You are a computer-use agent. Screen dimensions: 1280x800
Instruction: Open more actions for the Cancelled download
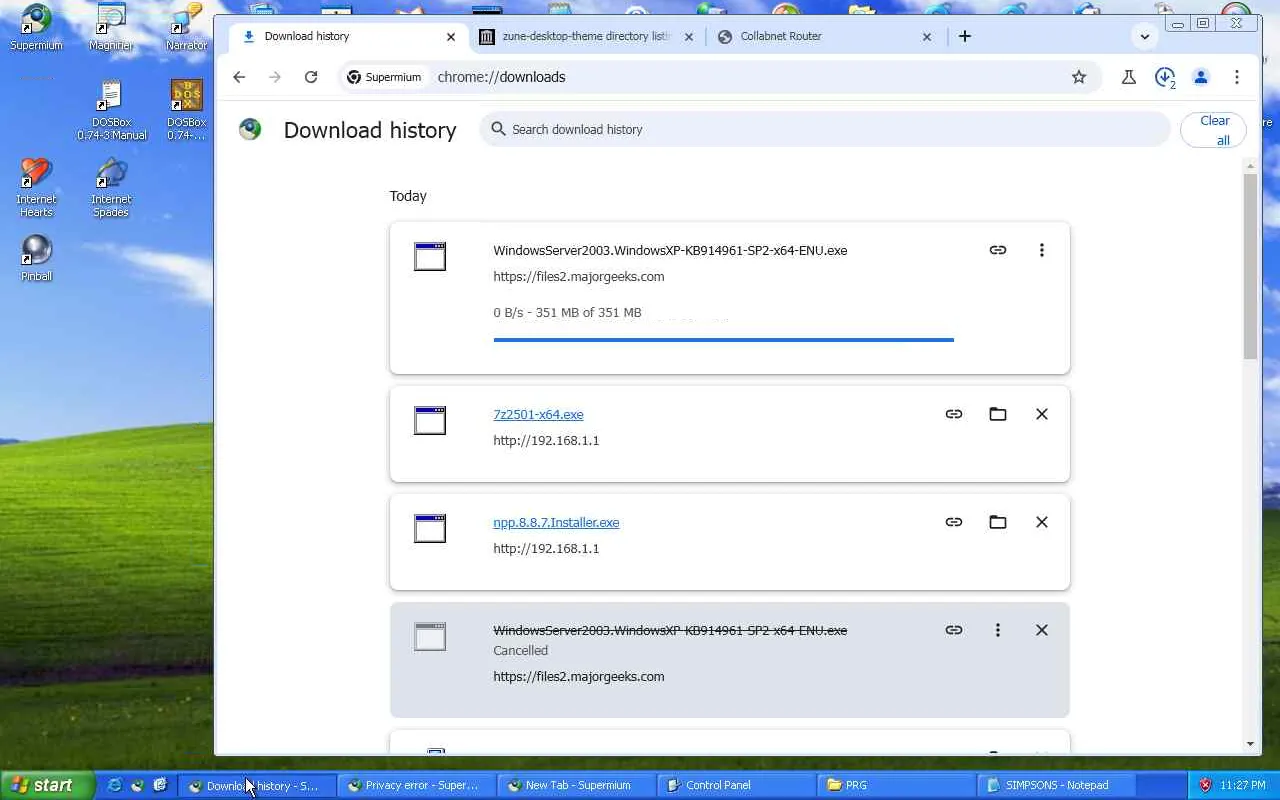click(998, 630)
